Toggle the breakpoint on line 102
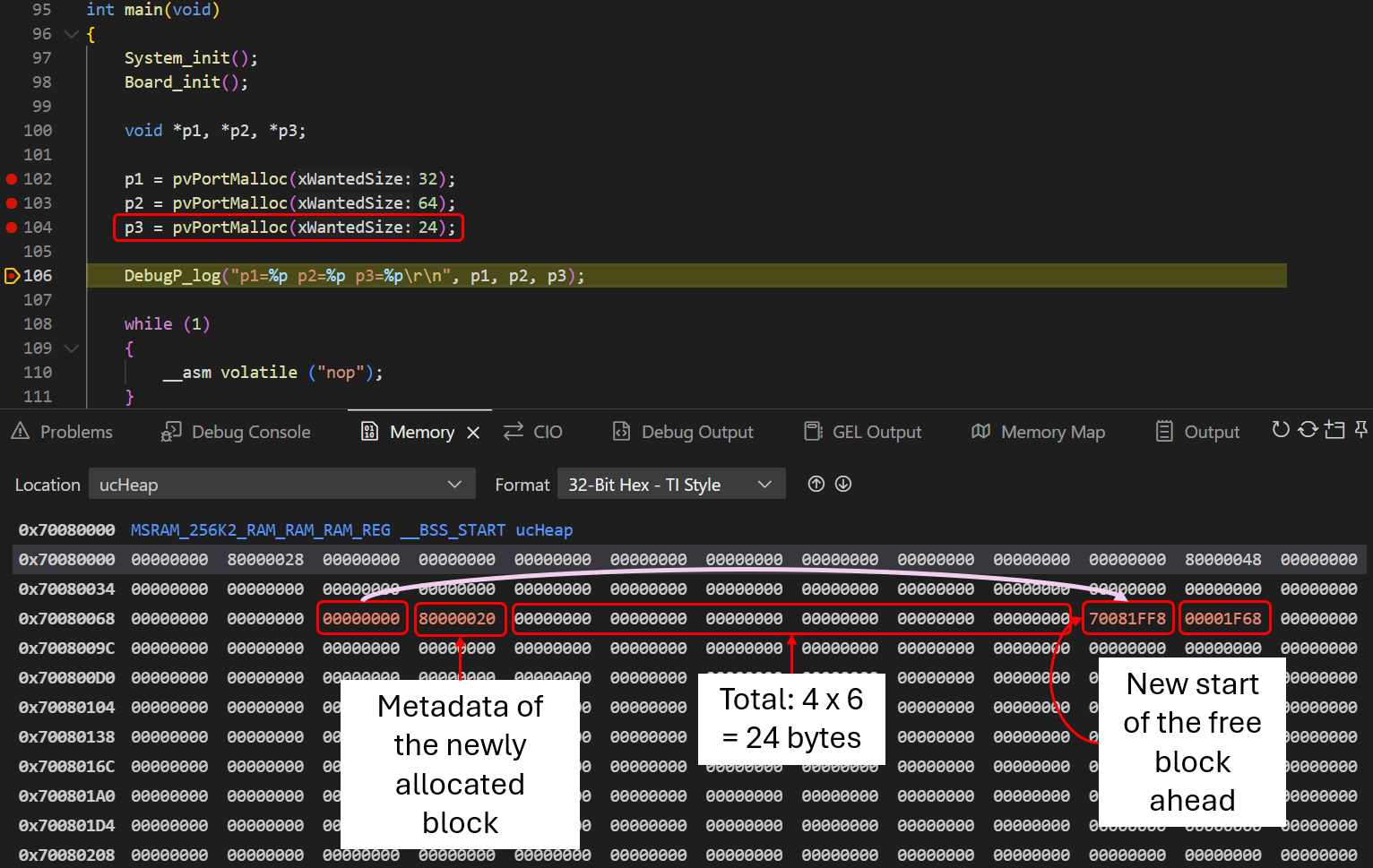This screenshot has height=868, width=1373. point(11,178)
